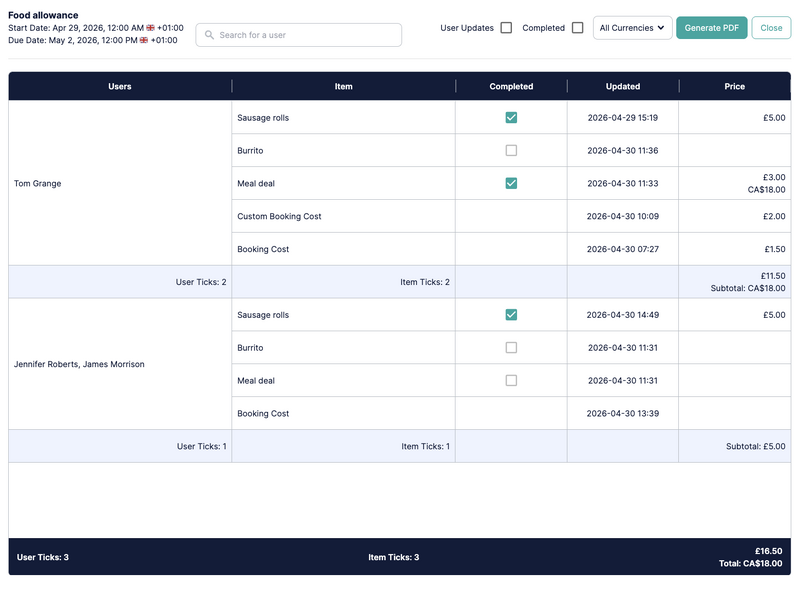Screen dimensions: 800x591
Task: Tick the Completed filter checkbox in header
Action: point(578,28)
